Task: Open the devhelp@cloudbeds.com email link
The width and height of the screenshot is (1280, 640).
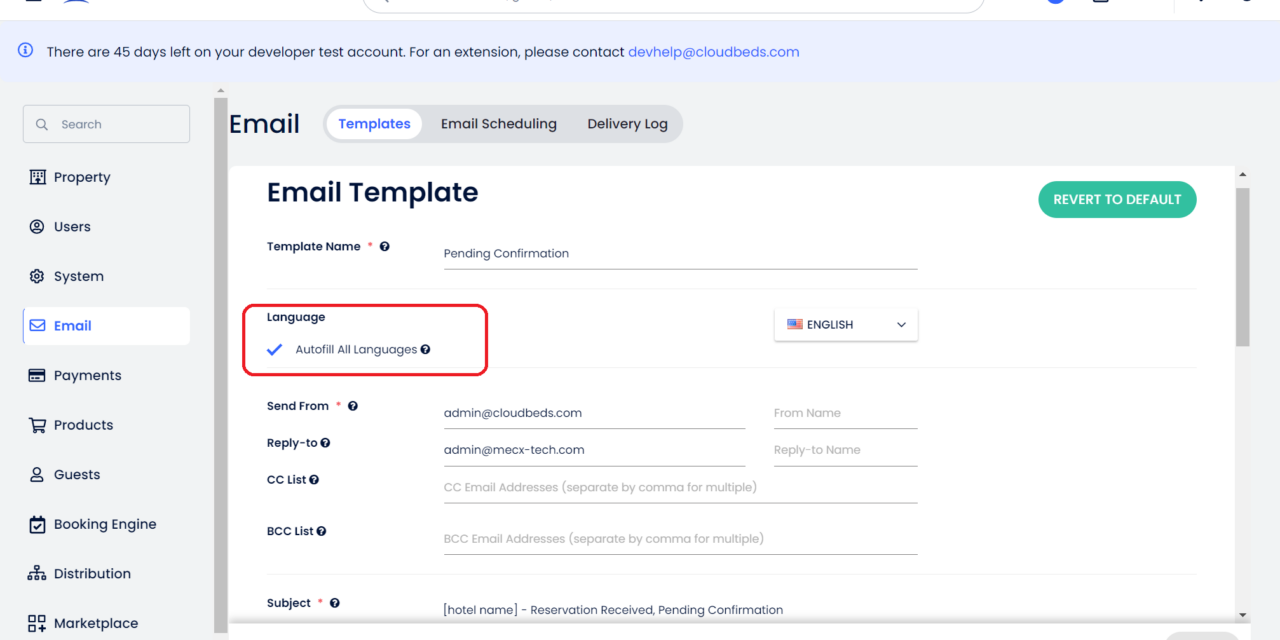Action: pos(713,51)
